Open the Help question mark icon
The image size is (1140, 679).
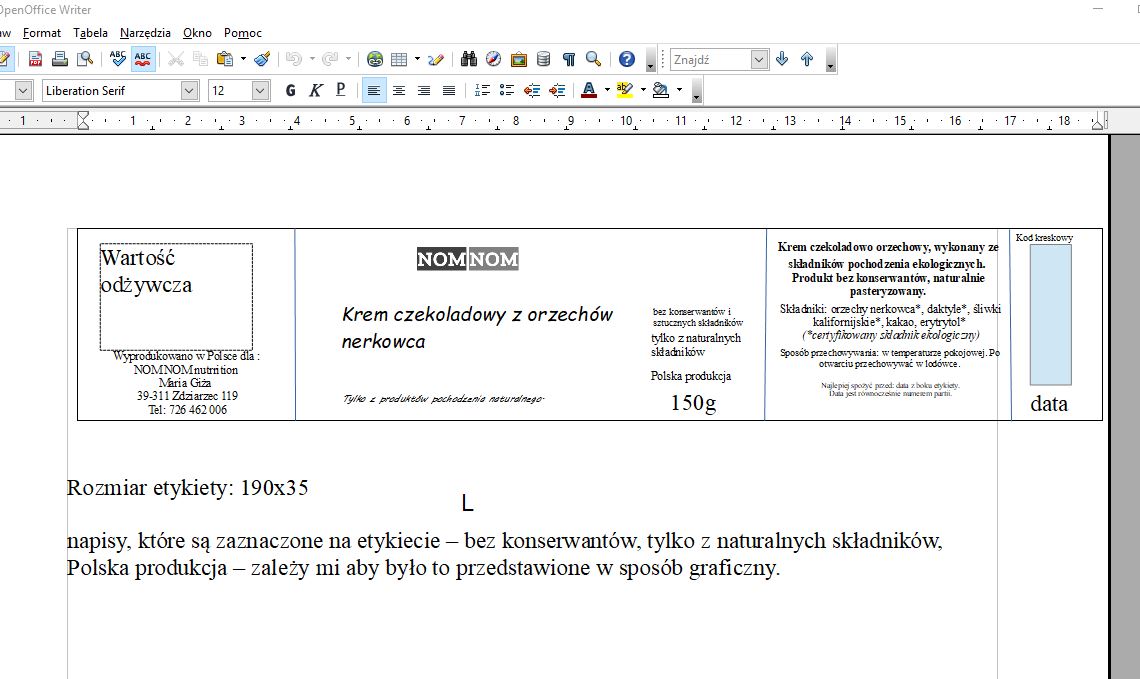(626, 59)
